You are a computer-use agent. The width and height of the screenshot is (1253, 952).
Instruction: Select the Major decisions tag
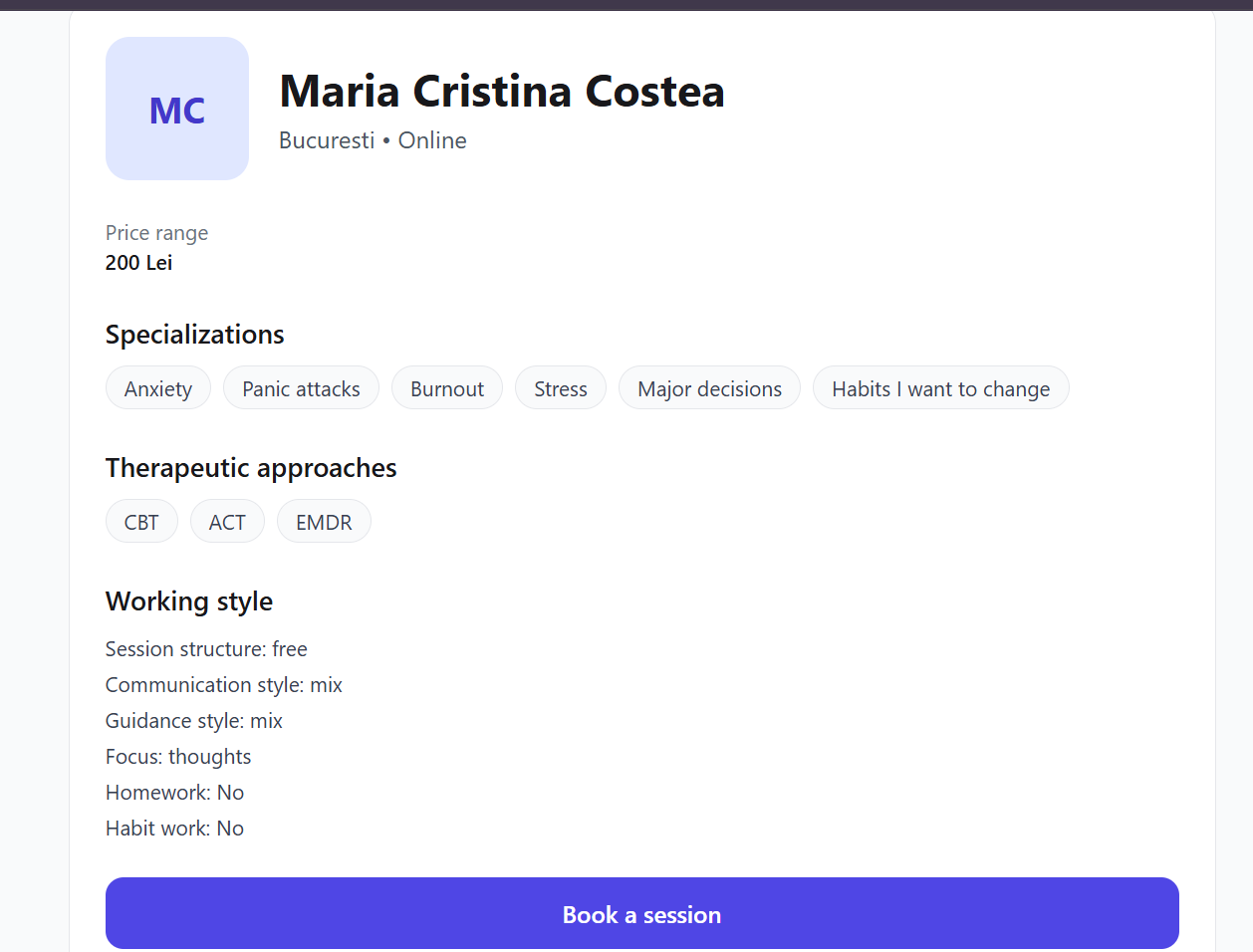point(709,388)
